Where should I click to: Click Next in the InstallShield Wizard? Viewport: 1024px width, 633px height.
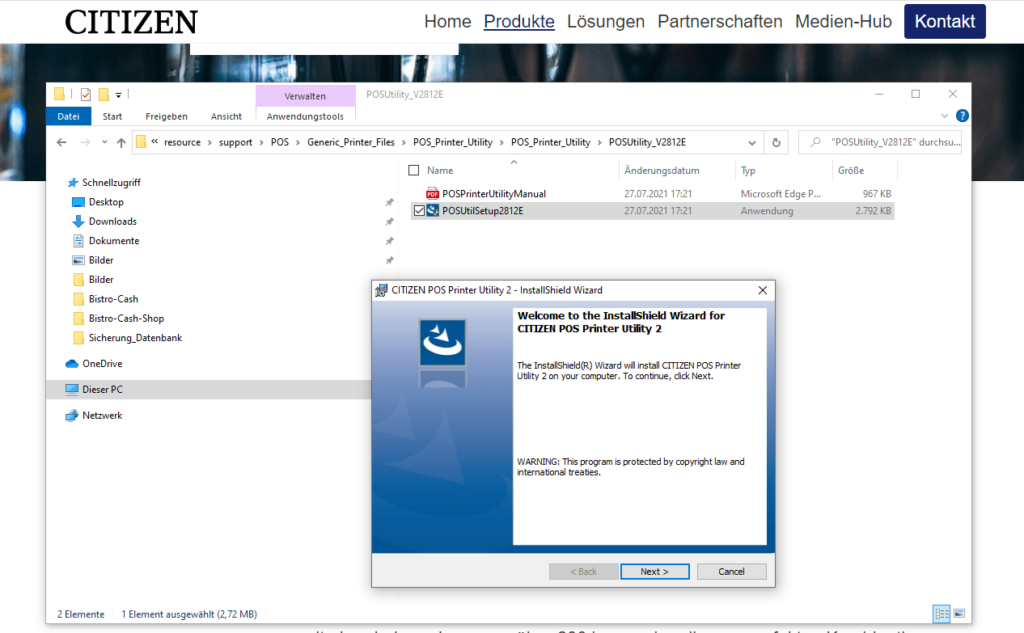tap(654, 572)
